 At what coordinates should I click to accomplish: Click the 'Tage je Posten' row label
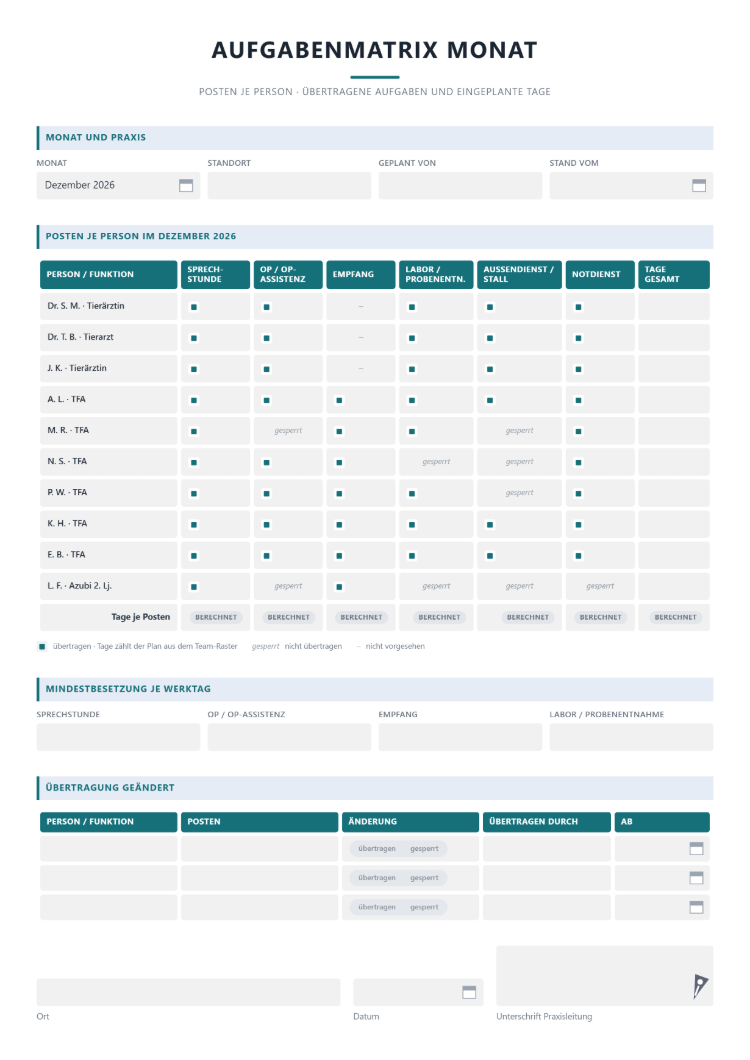point(141,617)
